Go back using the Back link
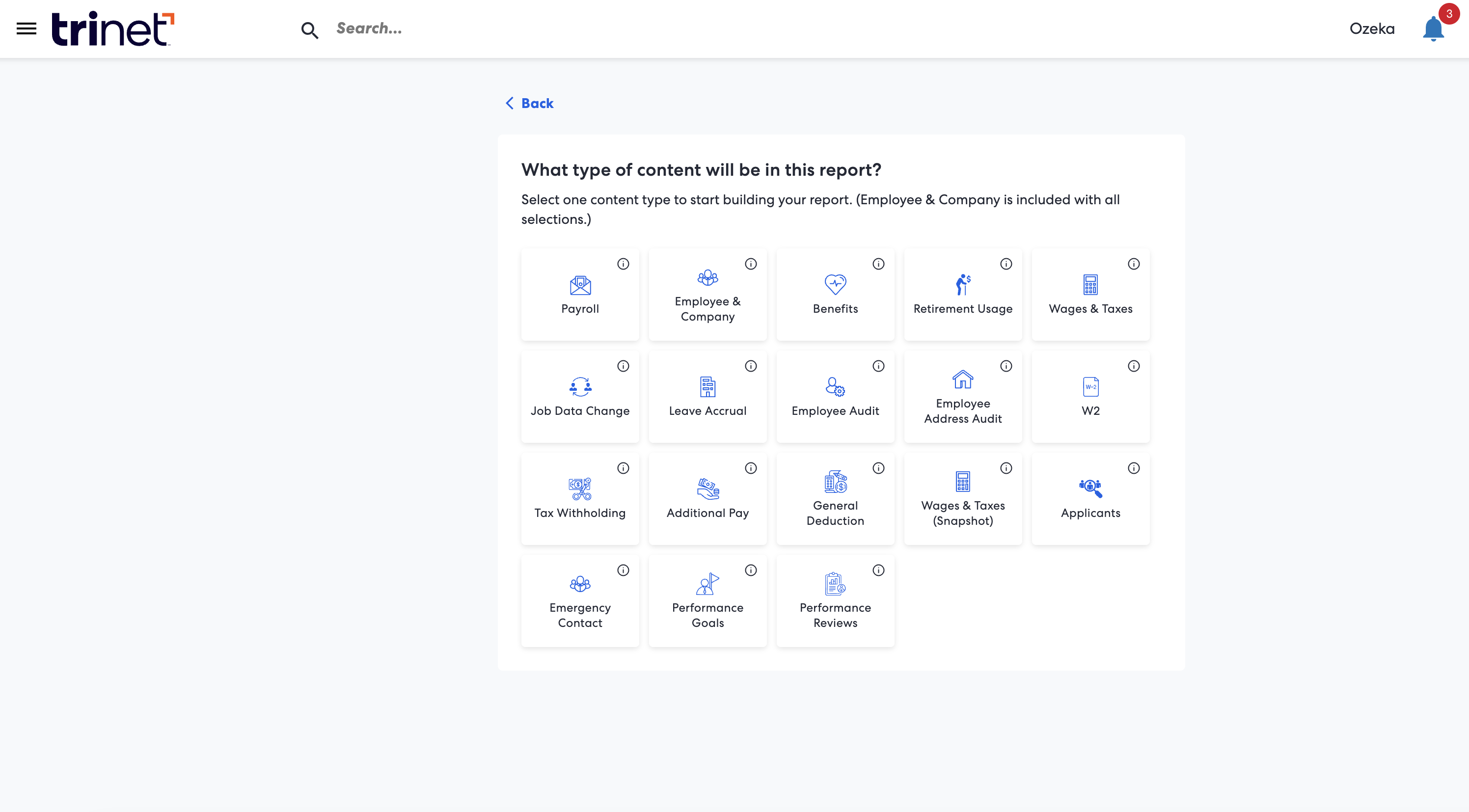Image resolution: width=1469 pixels, height=812 pixels. point(530,103)
